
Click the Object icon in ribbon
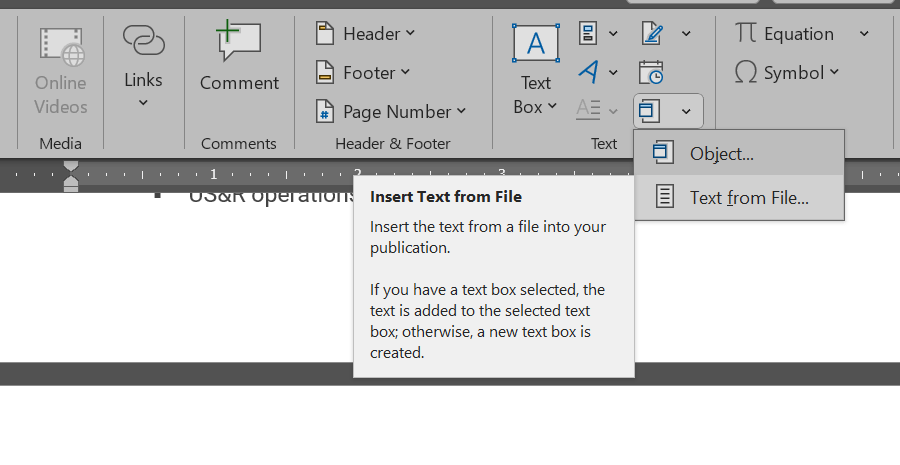tap(649, 110)
